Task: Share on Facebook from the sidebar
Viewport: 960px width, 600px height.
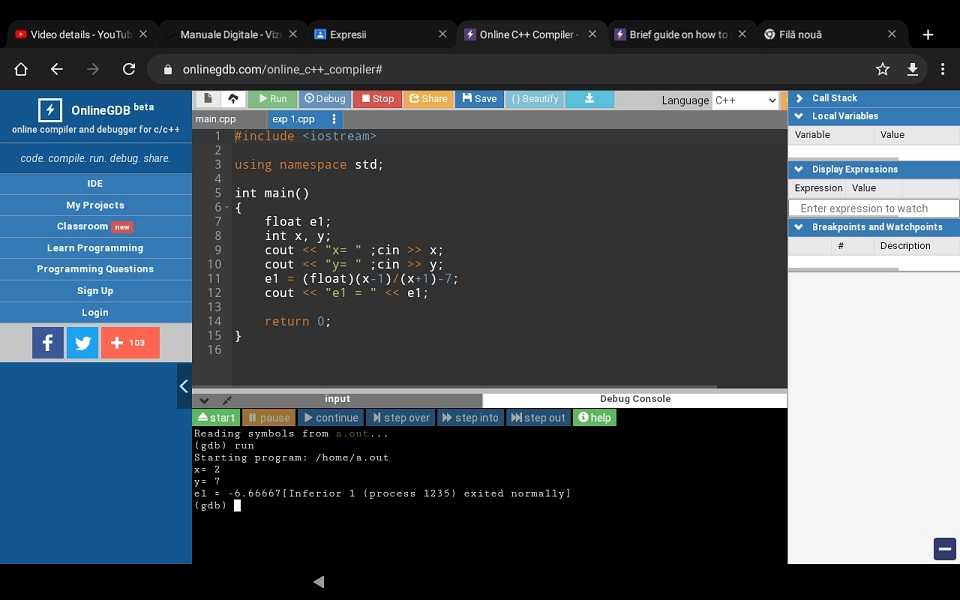Action: 47,343
